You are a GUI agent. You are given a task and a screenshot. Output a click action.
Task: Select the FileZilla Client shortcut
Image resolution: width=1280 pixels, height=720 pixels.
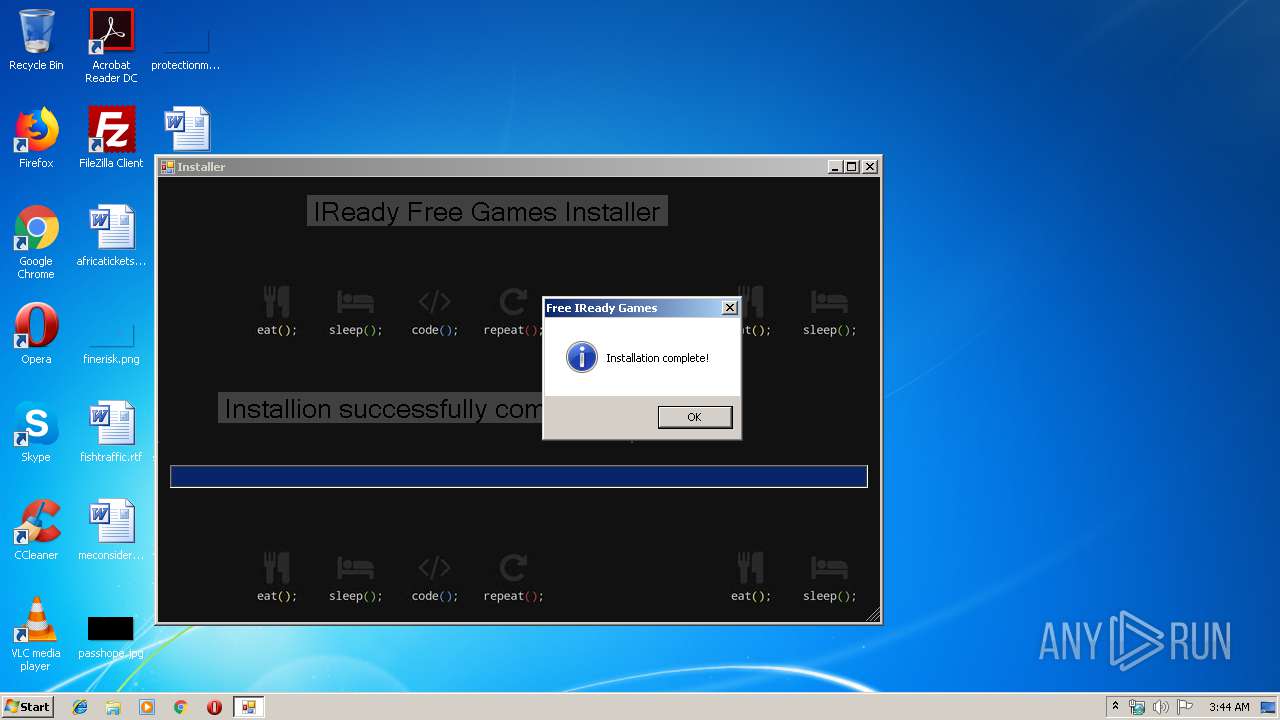tap(111, 138)
